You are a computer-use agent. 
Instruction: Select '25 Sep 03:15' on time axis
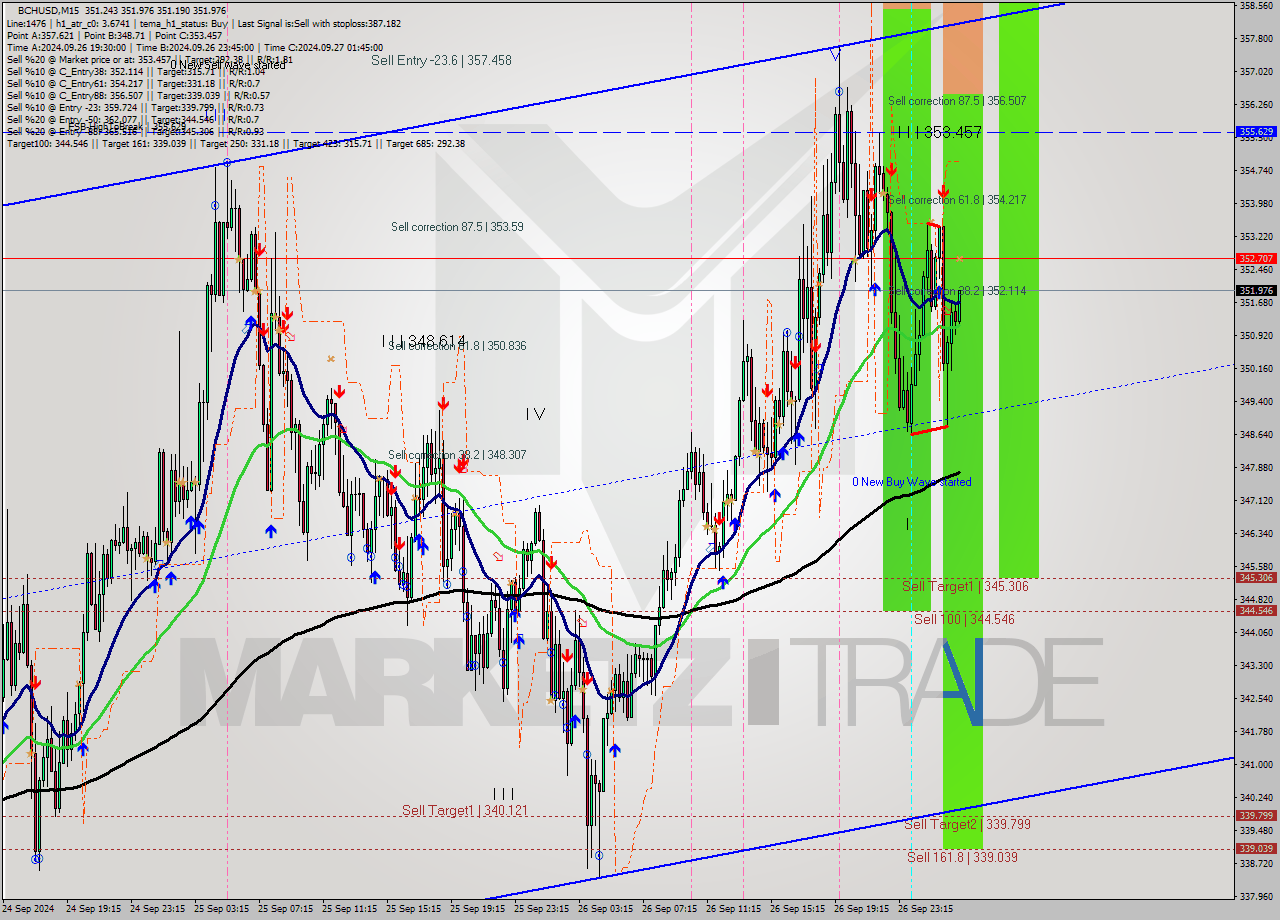[x=221, y=909]
